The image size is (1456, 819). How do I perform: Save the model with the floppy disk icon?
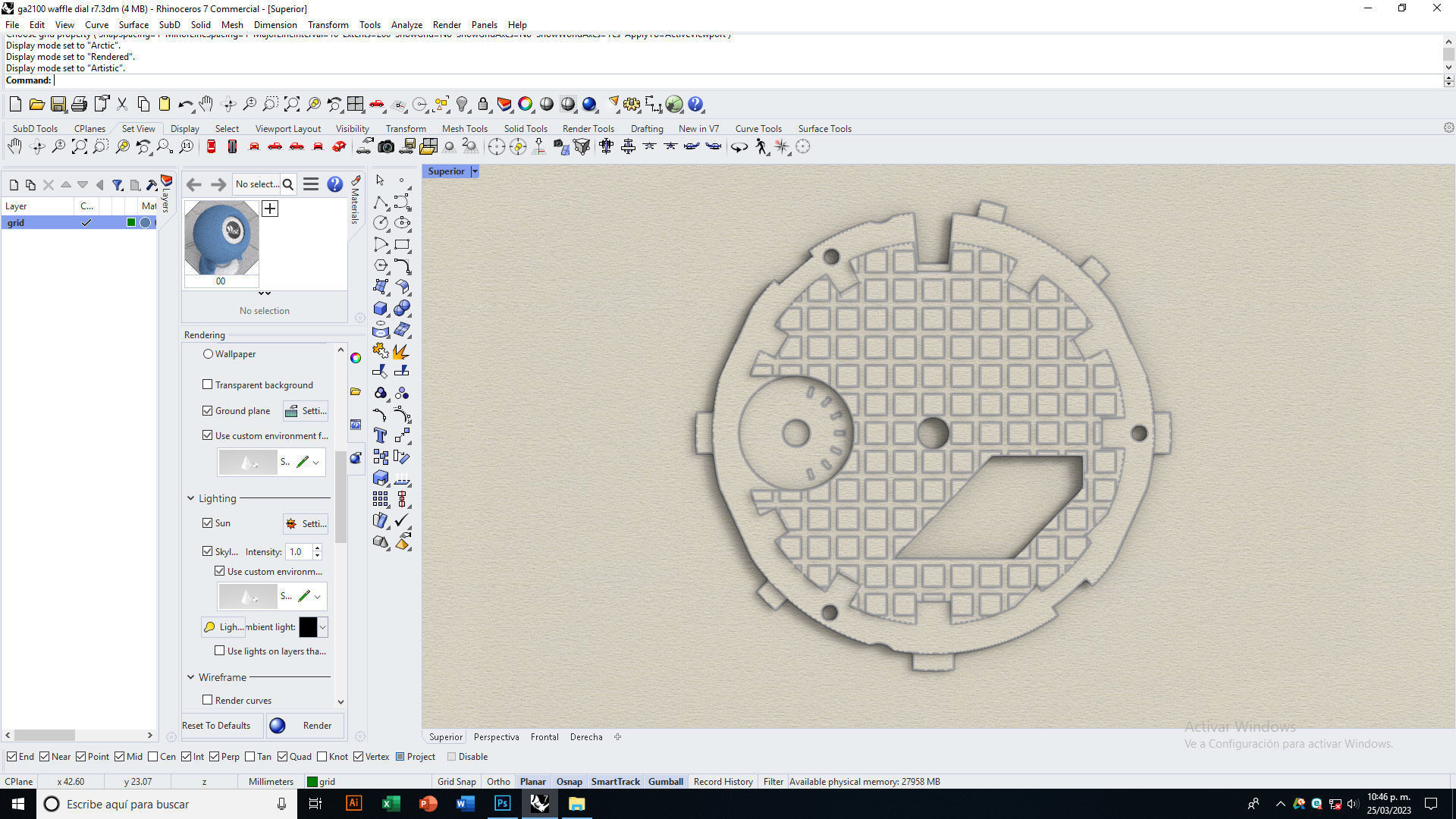[58, 105]
